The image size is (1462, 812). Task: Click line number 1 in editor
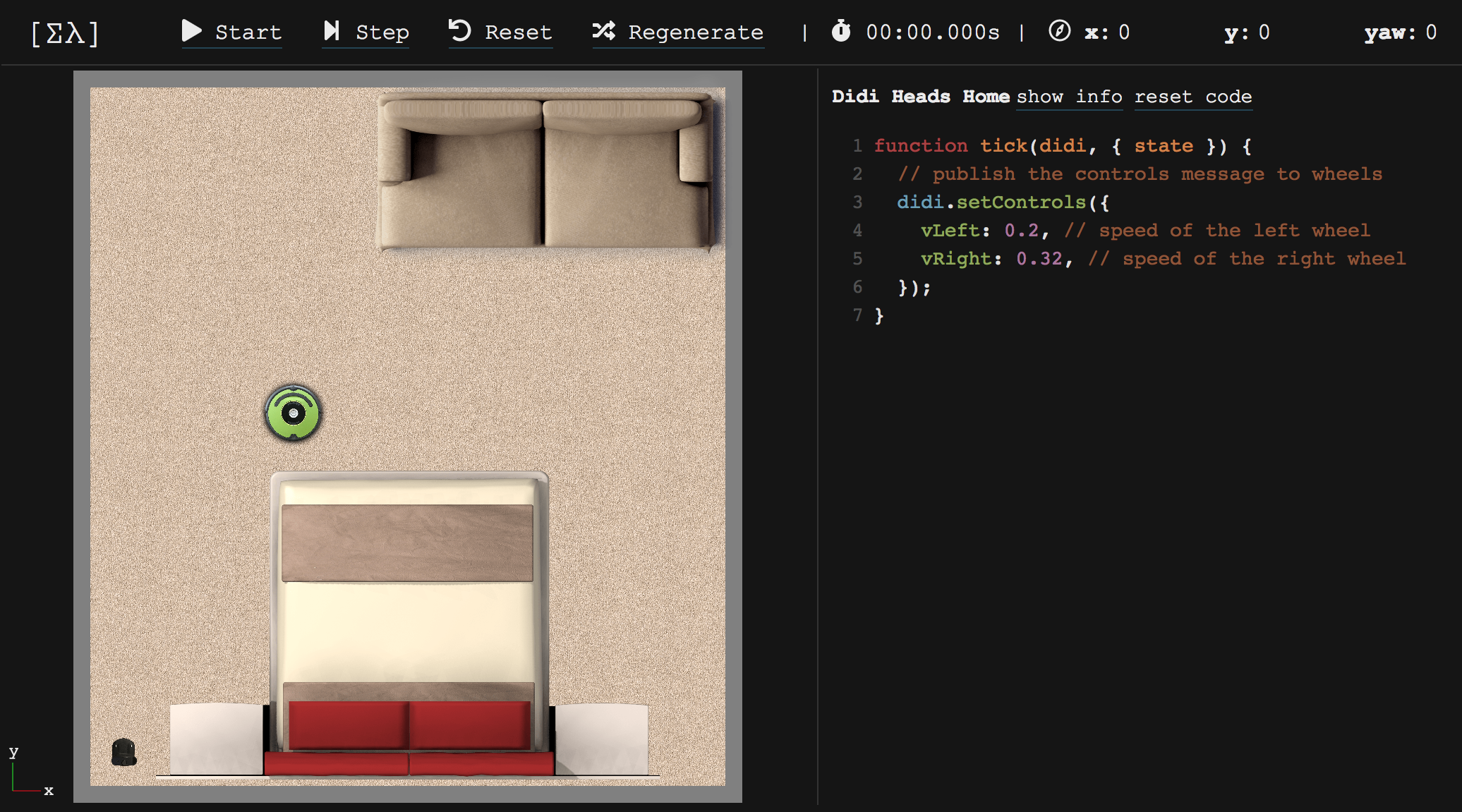click(857, 146)
